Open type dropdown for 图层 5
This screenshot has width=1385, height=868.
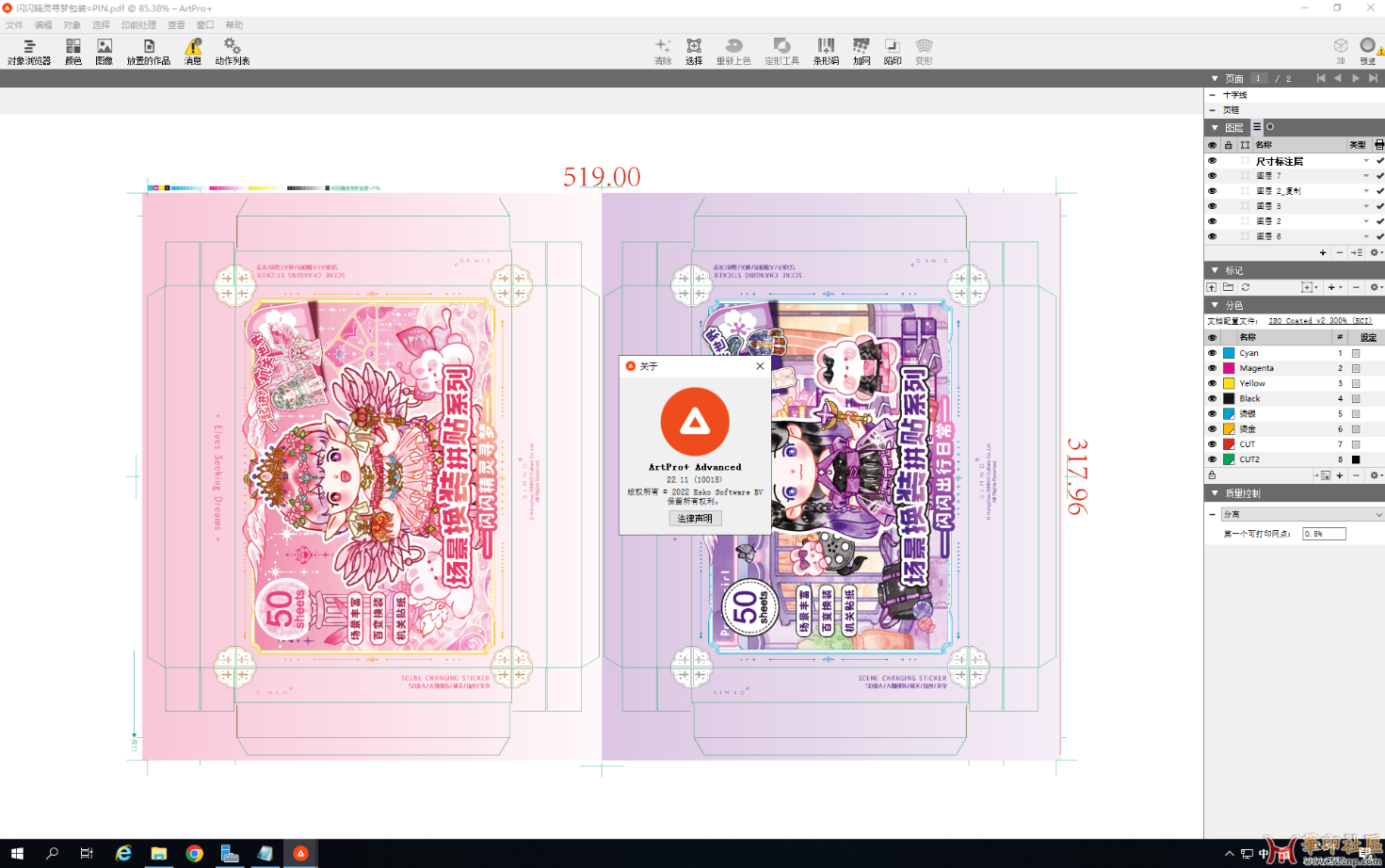(x=1366, y=206)
